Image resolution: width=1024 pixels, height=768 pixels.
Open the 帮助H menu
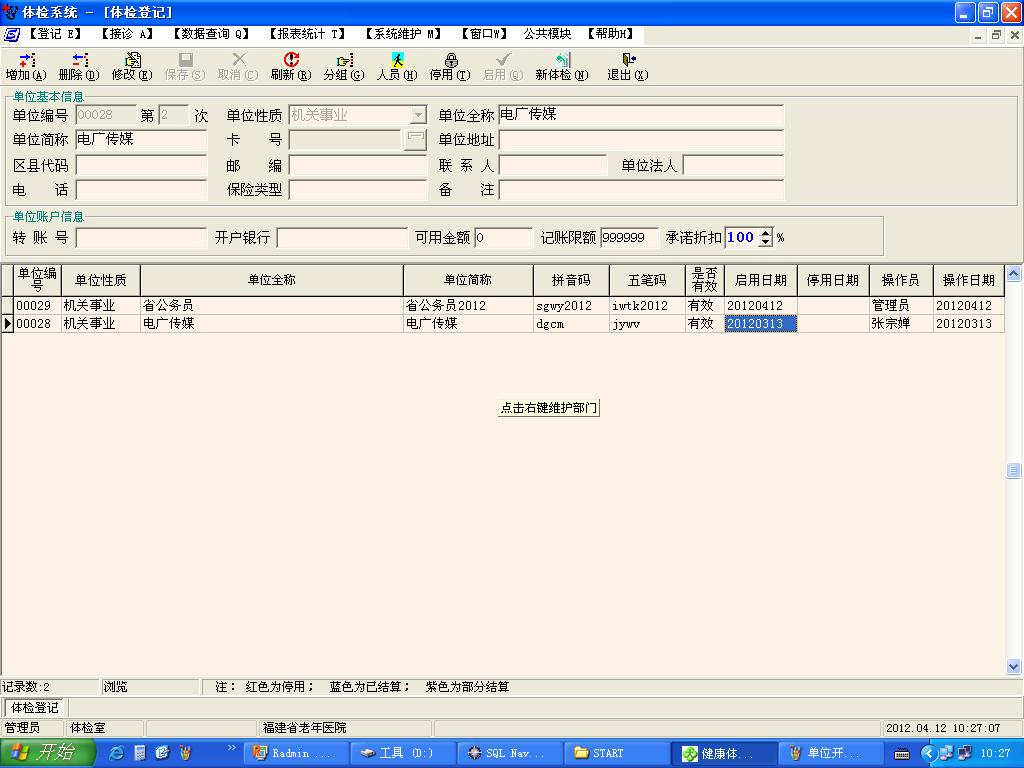(611, 34)
